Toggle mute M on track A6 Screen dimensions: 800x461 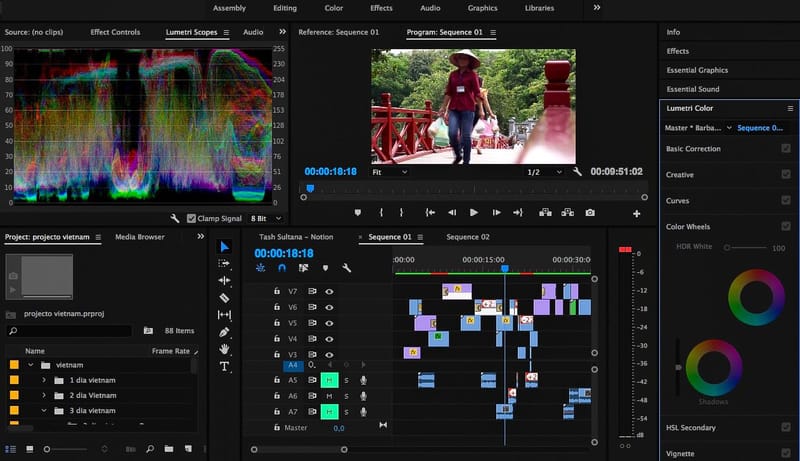(x=329, y=396)
